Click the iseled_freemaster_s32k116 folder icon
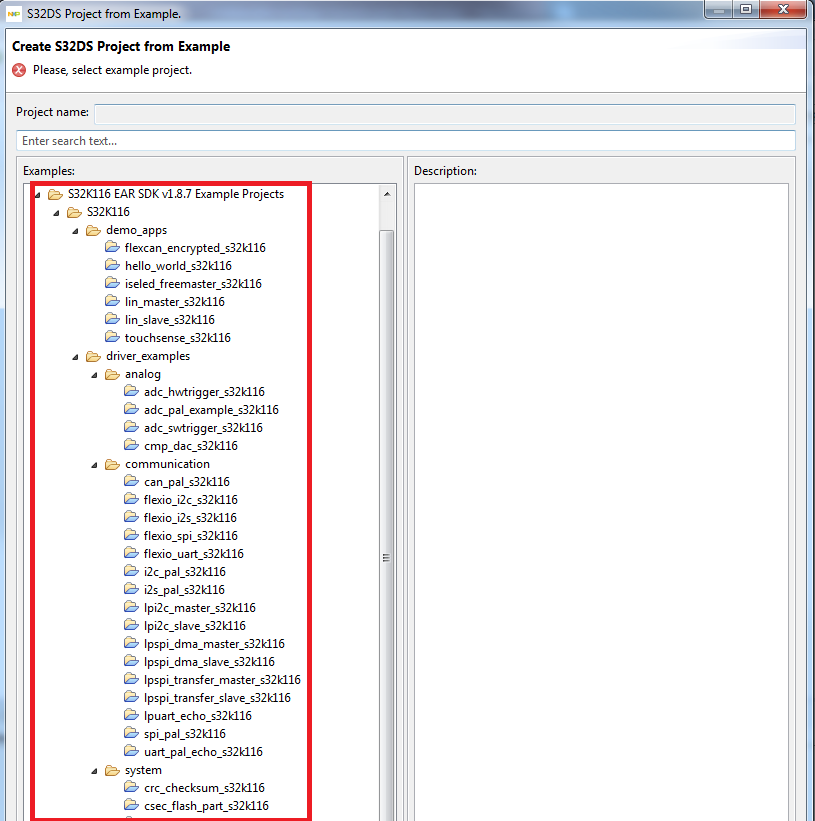Screen dimensions: 815x821 [112, 283]
